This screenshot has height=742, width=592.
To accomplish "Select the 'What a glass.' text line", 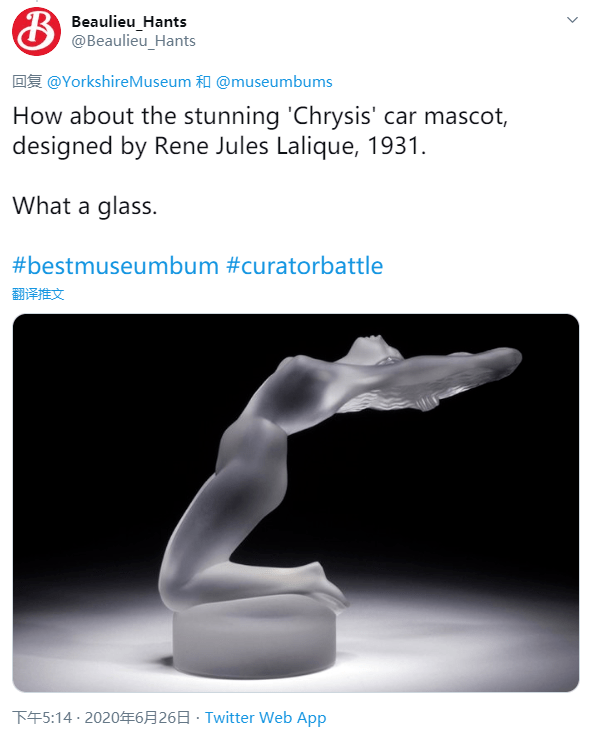I will click(x=85, y=206).
